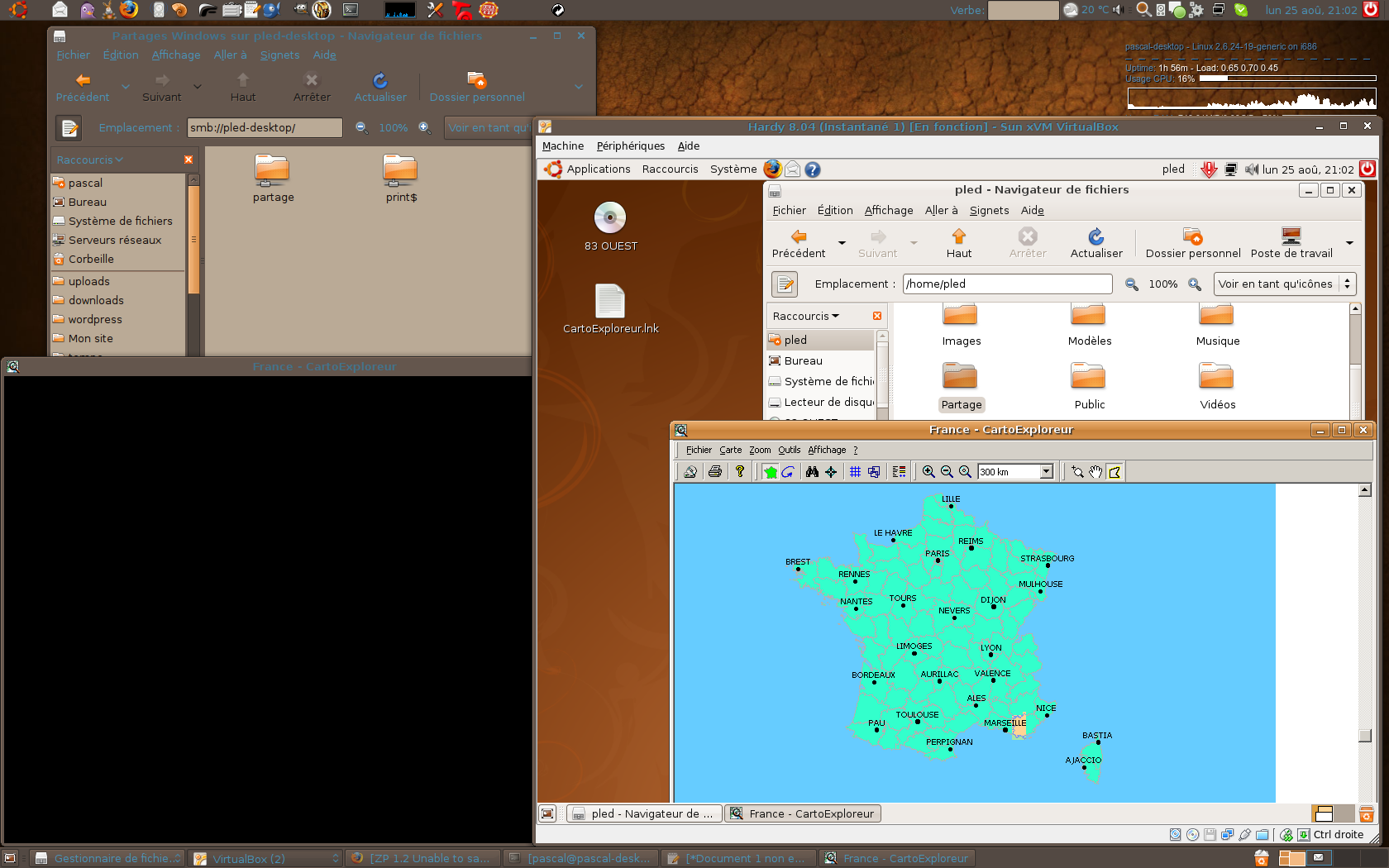This screenshot has width=1389, height=868.
Task: Click the yellow question mark help icon
Action: (x=740, y=472)
